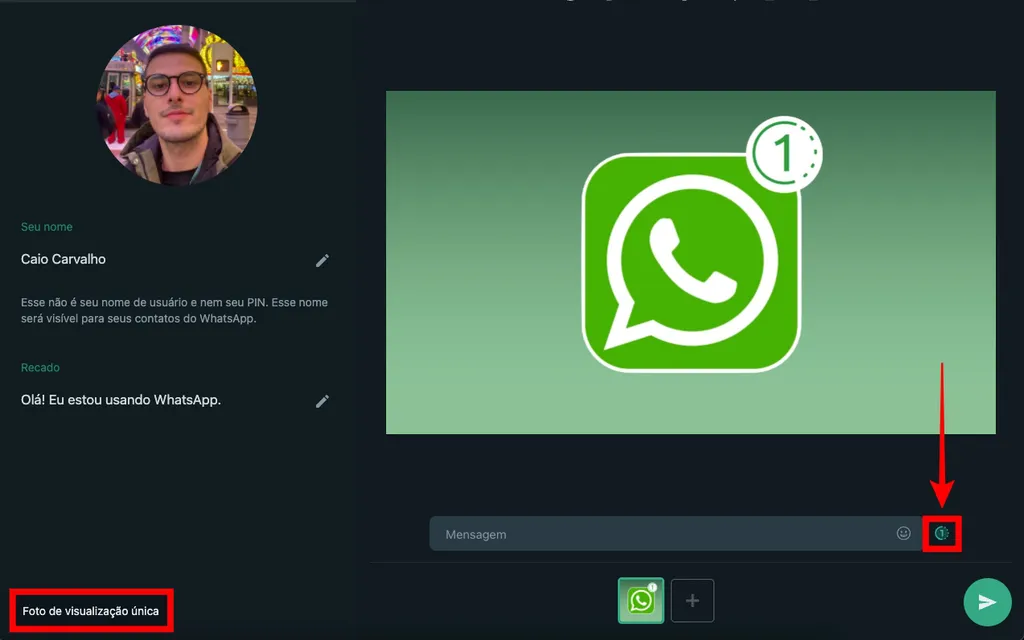Screen dimensions: 1024x640
Task: Add another file with the plus button
Action: pyautogui.click(x=692, y=601)
